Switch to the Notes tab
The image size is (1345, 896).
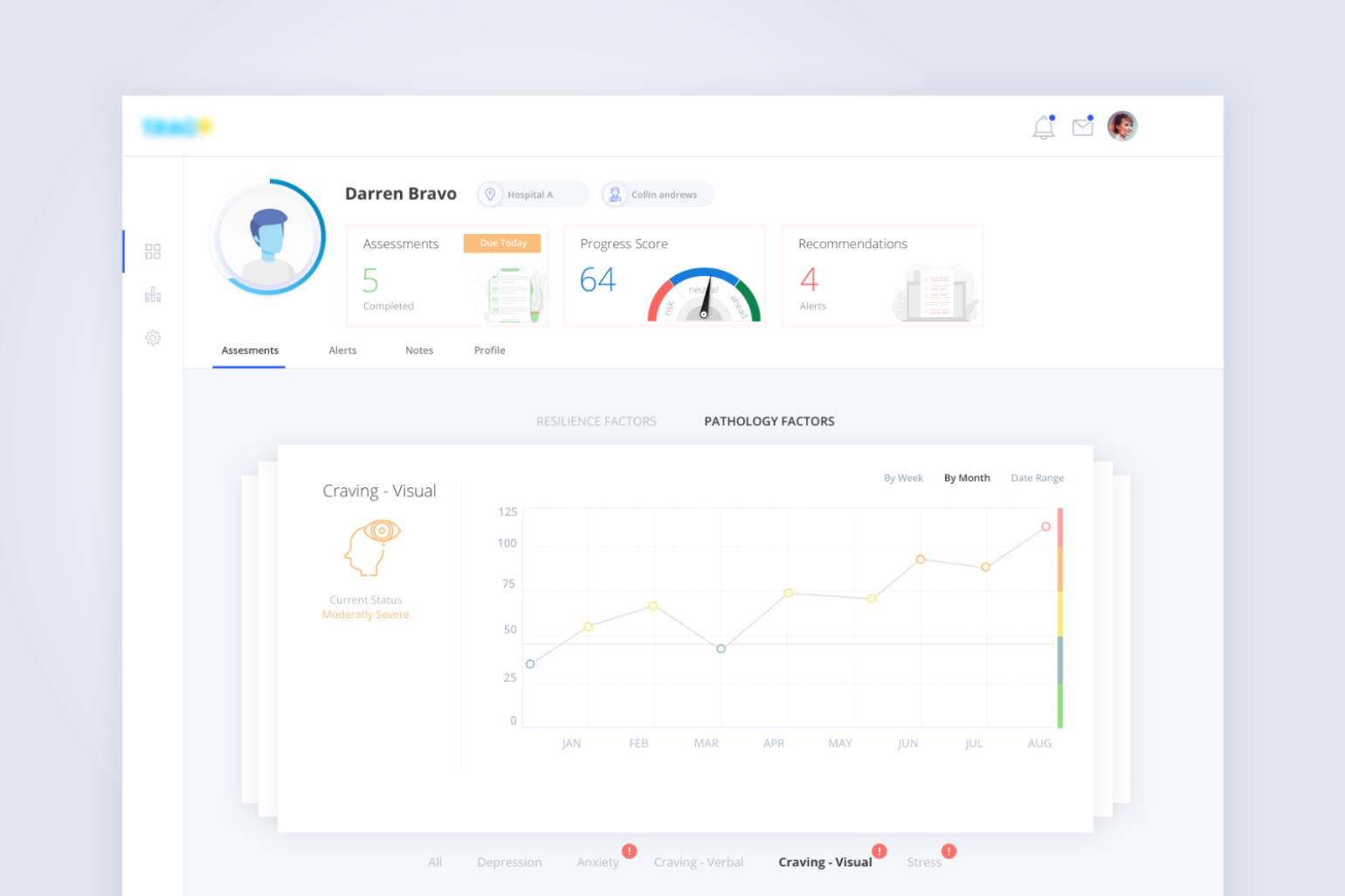tap(419, 350)
